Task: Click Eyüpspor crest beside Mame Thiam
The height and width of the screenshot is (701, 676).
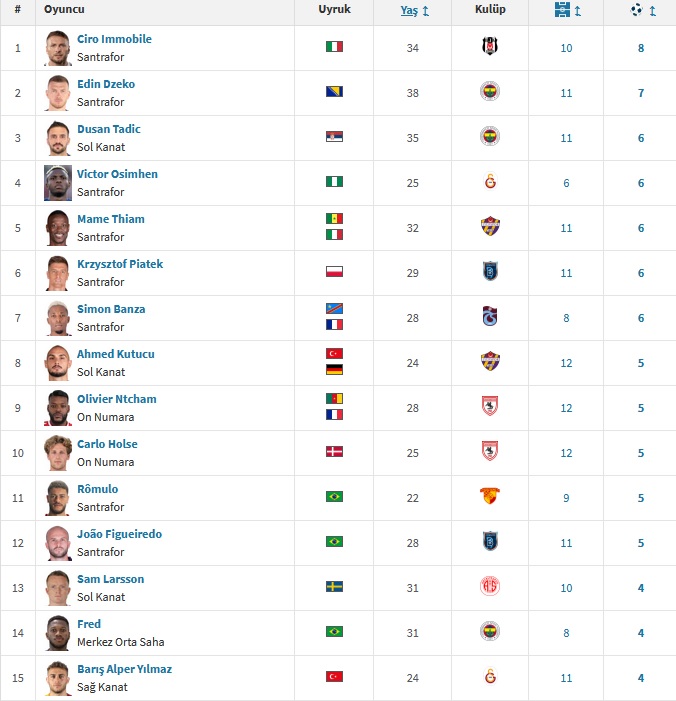Action: (490, 226)
